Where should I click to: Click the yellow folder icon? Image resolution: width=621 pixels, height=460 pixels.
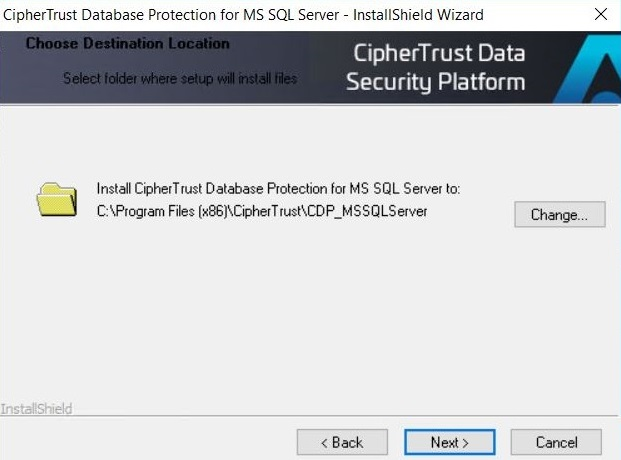click(57, 199)
